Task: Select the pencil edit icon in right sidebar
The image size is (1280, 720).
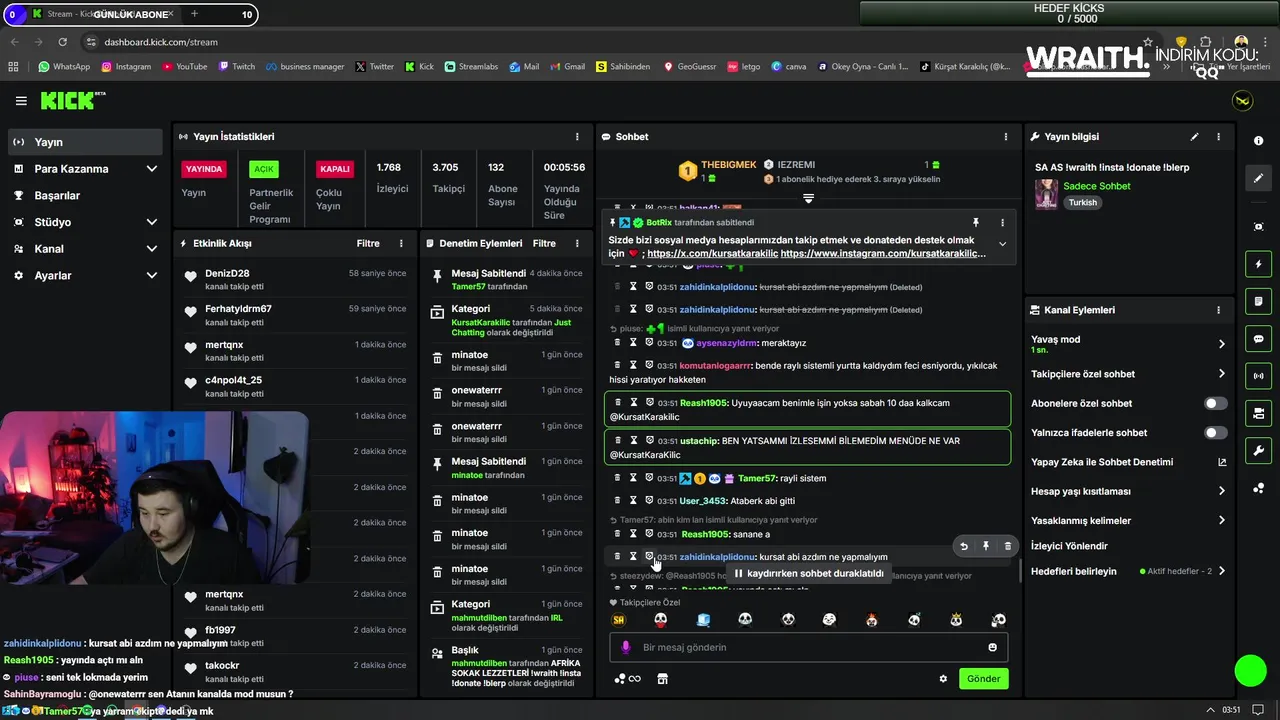Action: point(1258,178)
